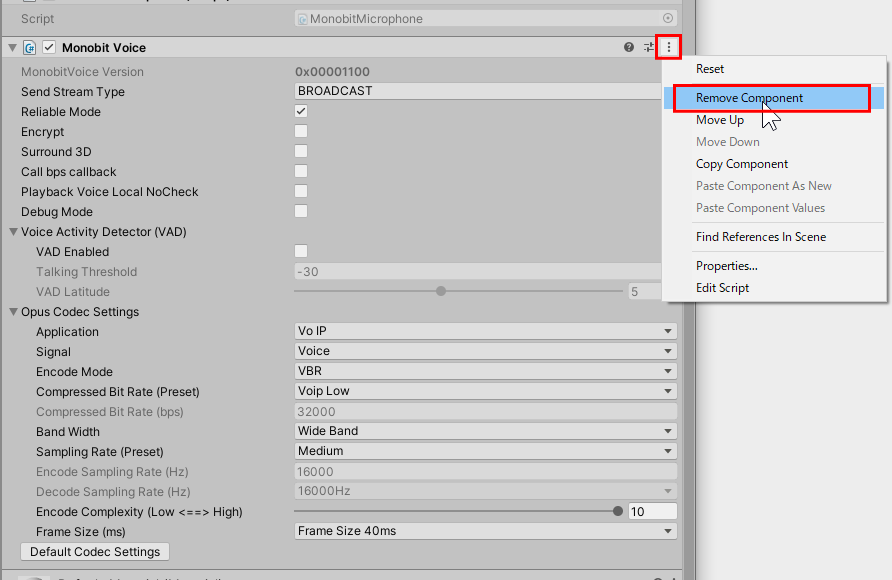Click the Send Stream Type label

pos(73,92)
